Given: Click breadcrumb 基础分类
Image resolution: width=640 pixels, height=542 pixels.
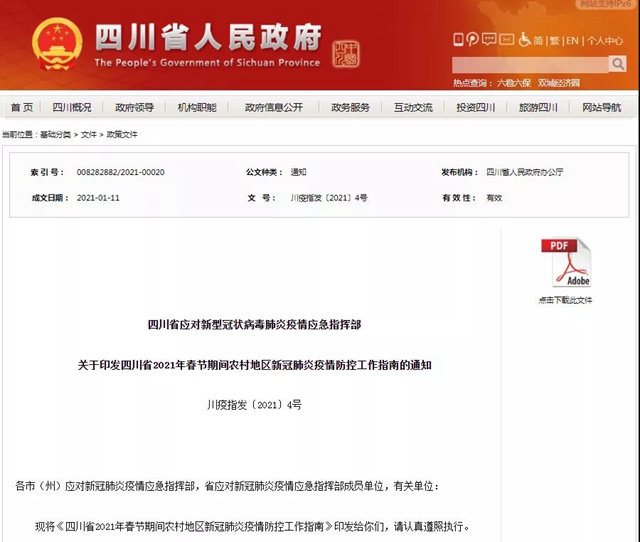Looking at the screenshot, I should pos(56,135).
